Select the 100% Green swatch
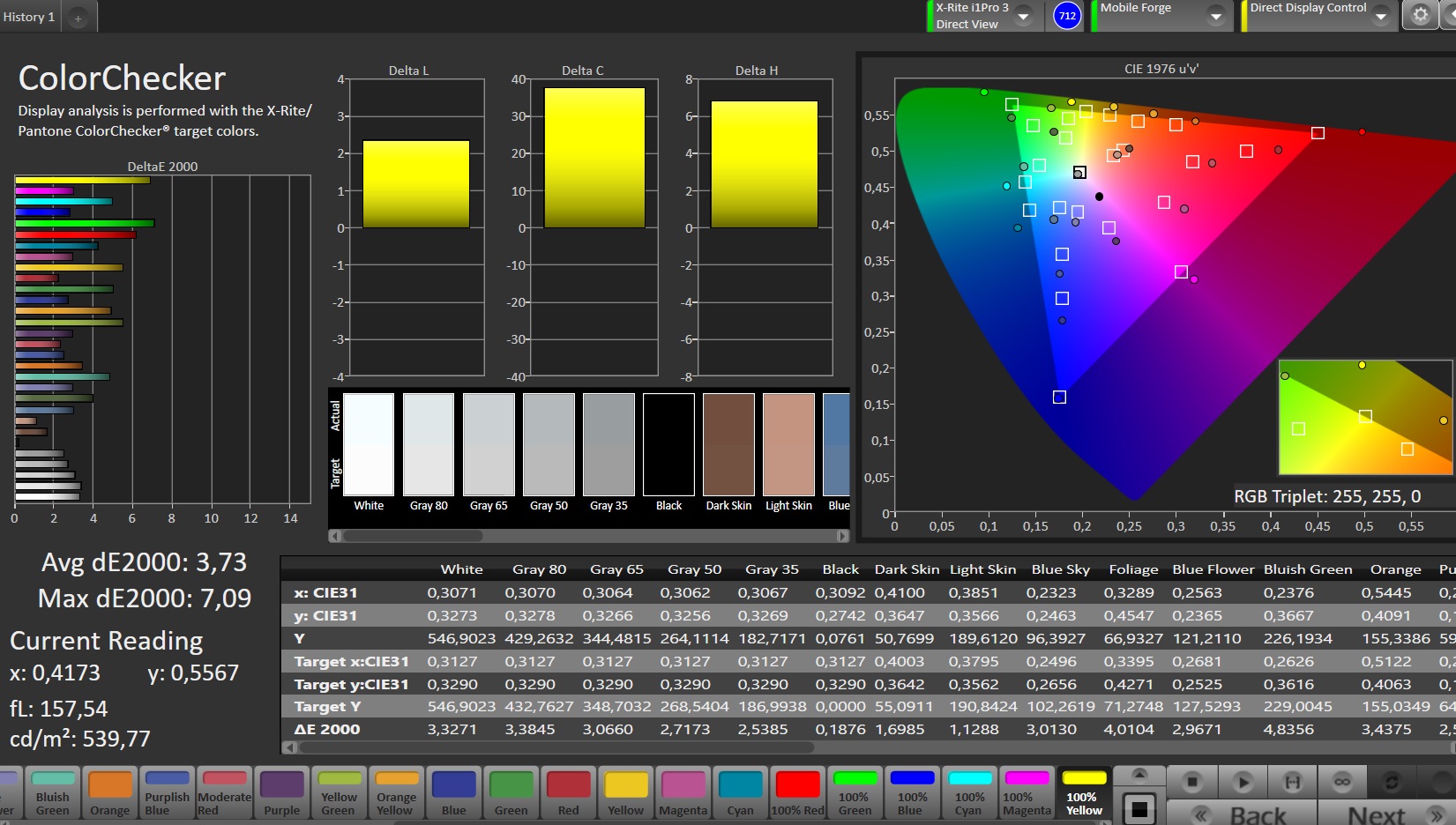Image resolution: width=1456 pixels, height=825 pixels. point(855,792)
